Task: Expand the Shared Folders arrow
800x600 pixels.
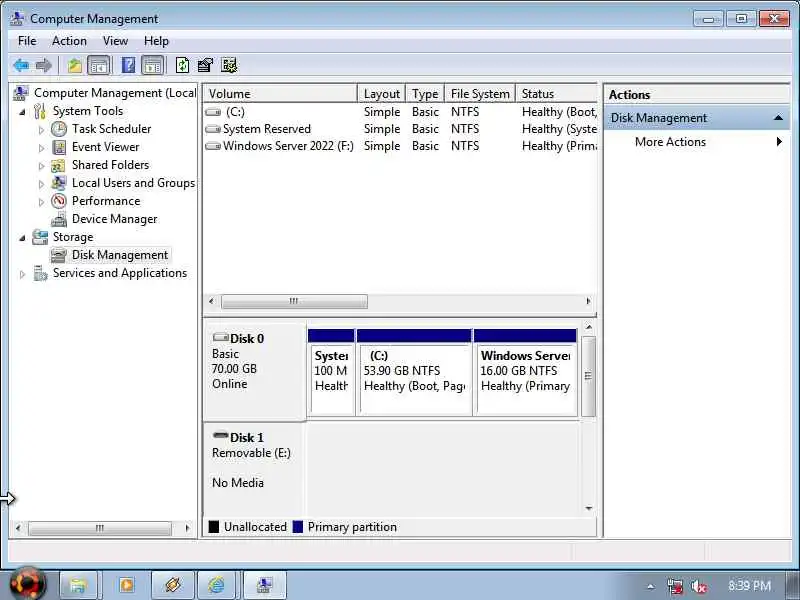Action: click(x=41, y=166)
